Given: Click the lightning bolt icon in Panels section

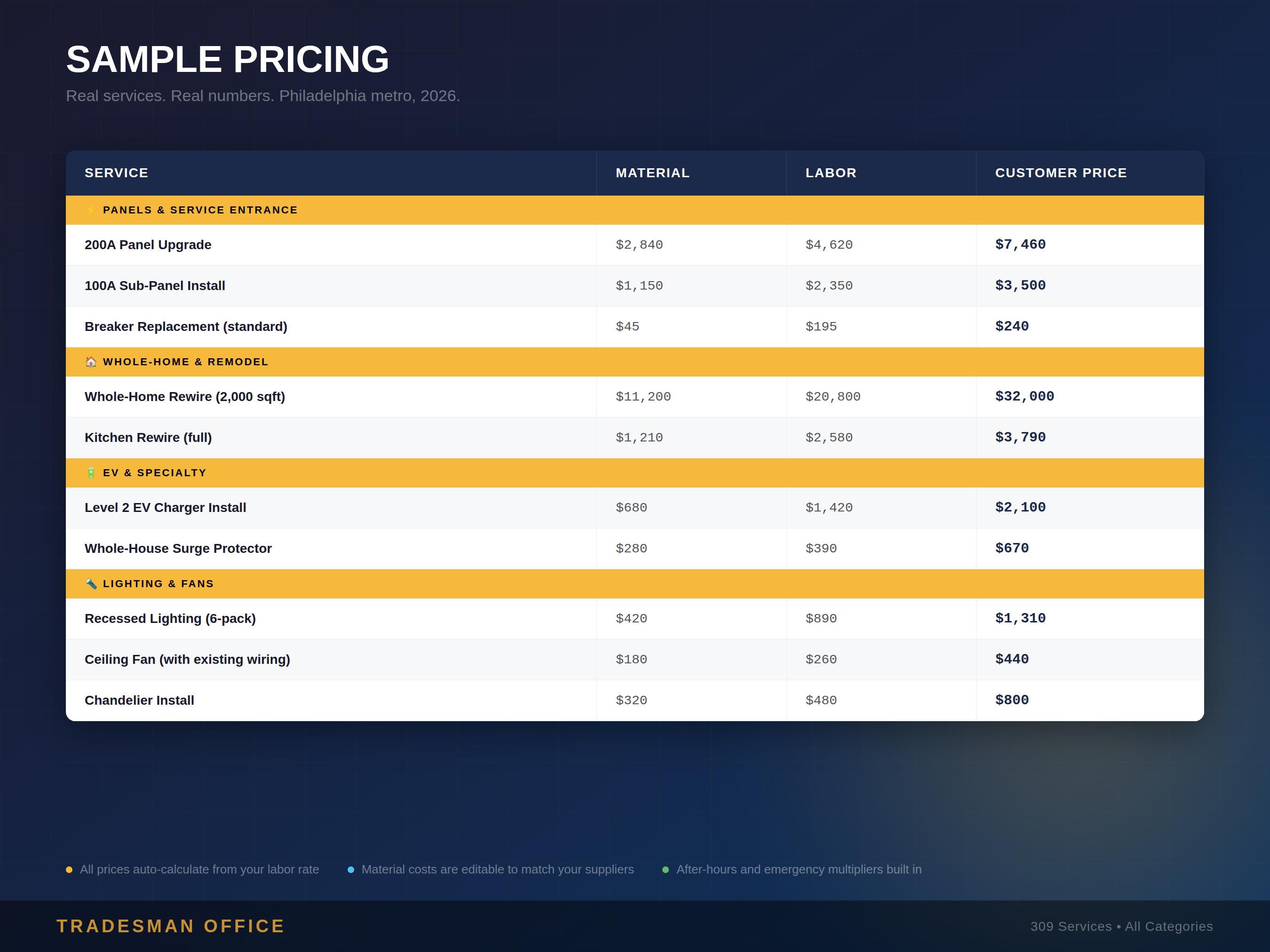Looking at the screenshot, I should pos(91,210).
